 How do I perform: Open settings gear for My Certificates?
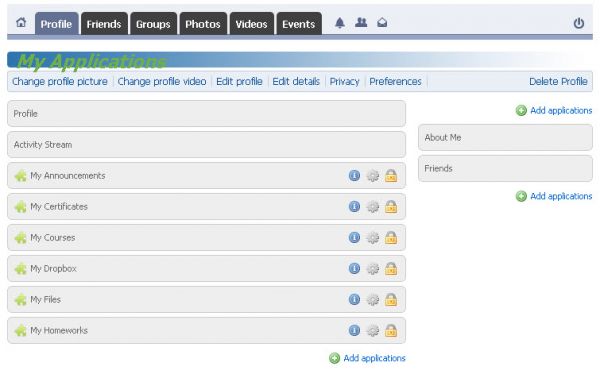(373, 207)
